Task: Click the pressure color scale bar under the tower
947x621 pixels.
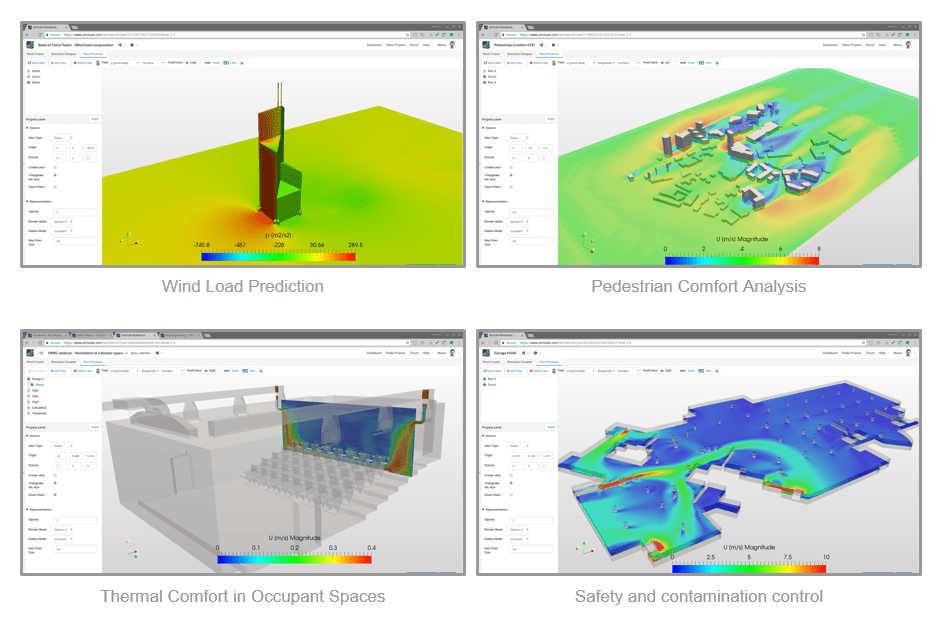Action: [278, 258]
